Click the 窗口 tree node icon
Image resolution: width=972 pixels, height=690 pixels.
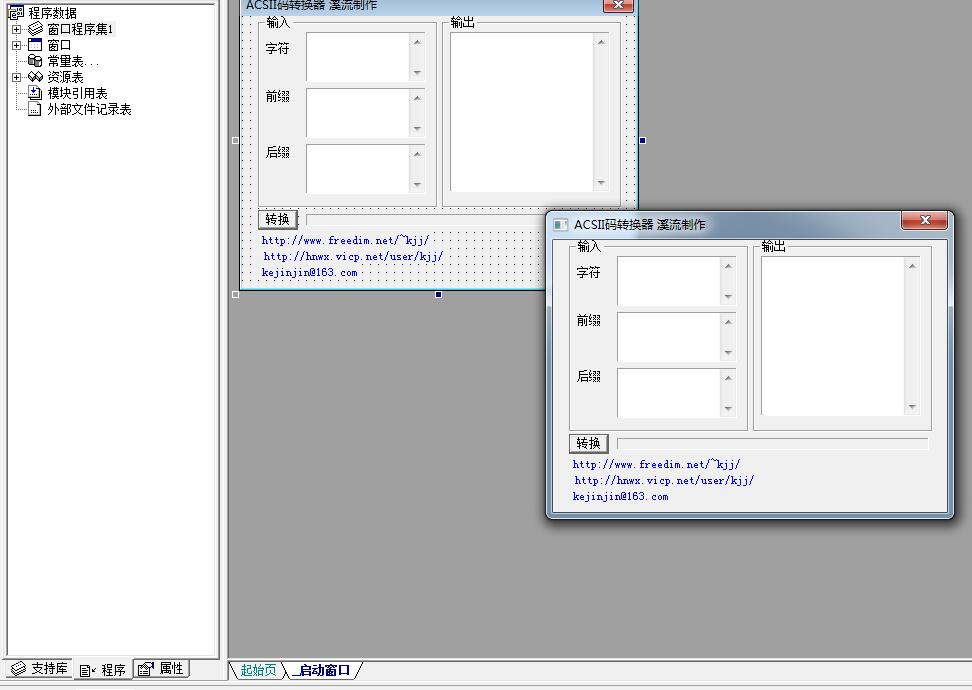(35, 45)
